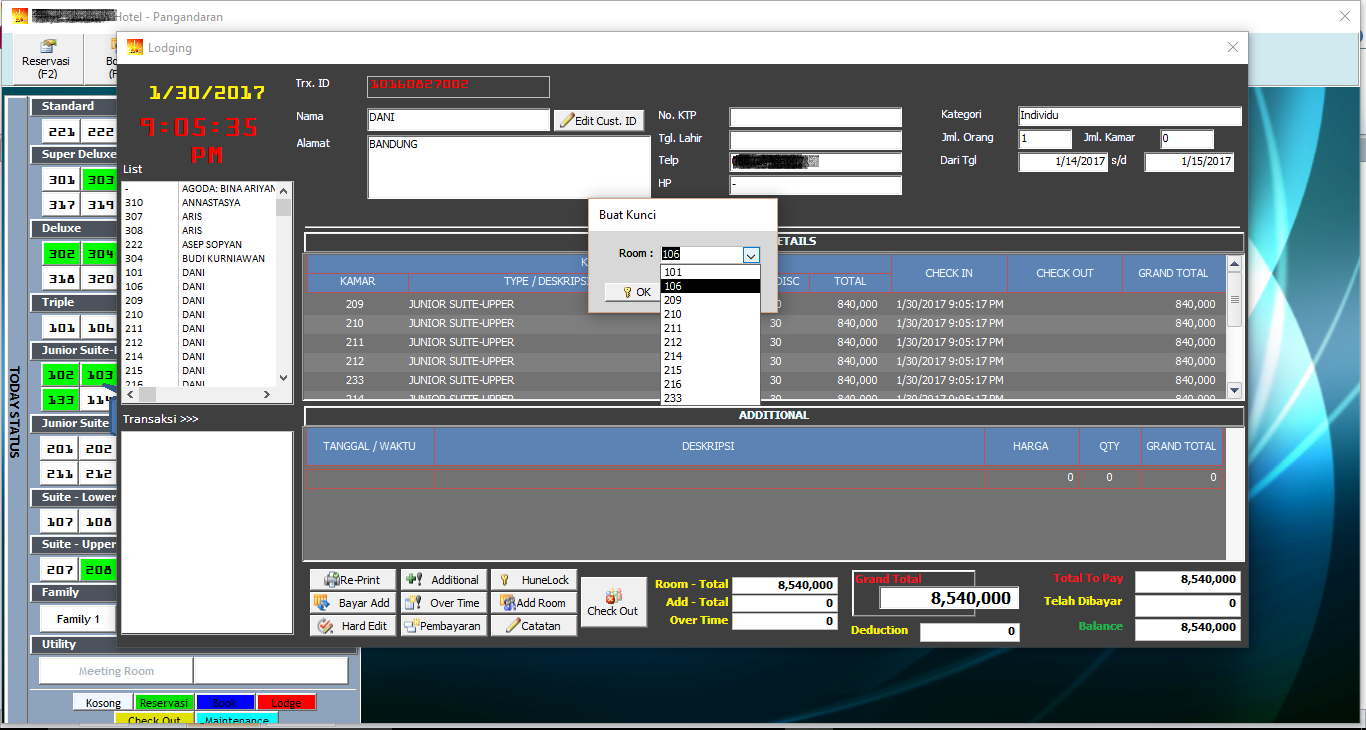Click the Nama input field
This screenshot has height=730, width=1366.
pos(458,119)
